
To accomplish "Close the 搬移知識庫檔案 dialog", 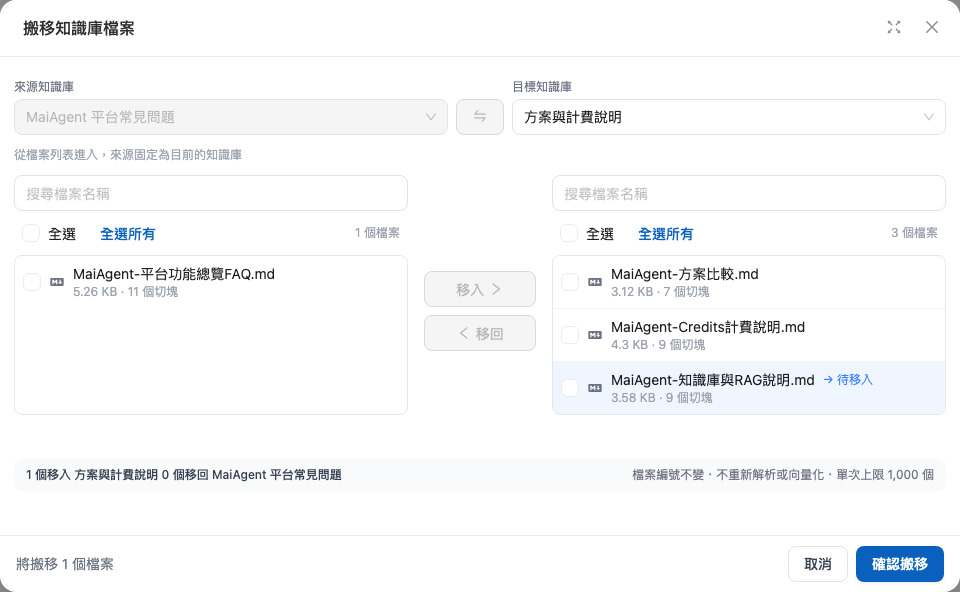I will pyautogui.click(x=932, y=27).
